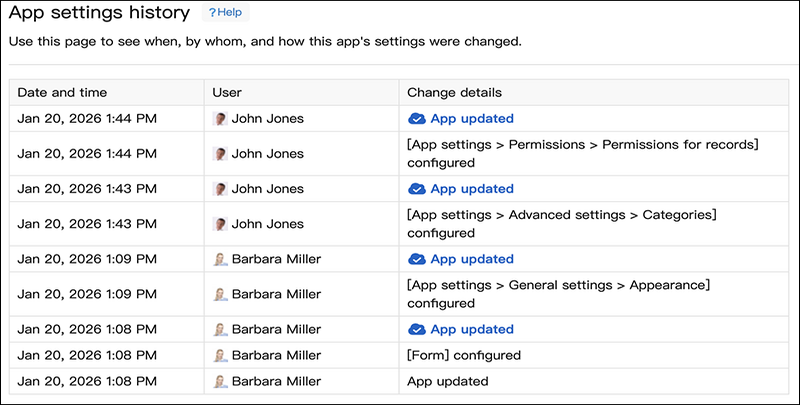The height and width of the screenshot is (405, 800).
Task: Click the User column header
Action: (227, 92)
